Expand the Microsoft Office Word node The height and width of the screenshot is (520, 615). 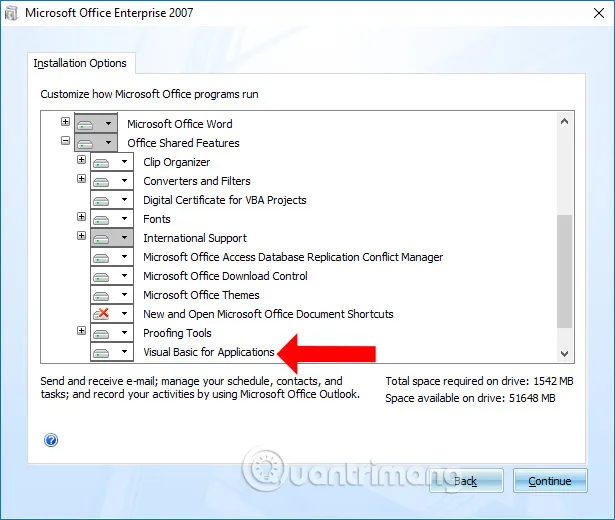click(66, 122)
